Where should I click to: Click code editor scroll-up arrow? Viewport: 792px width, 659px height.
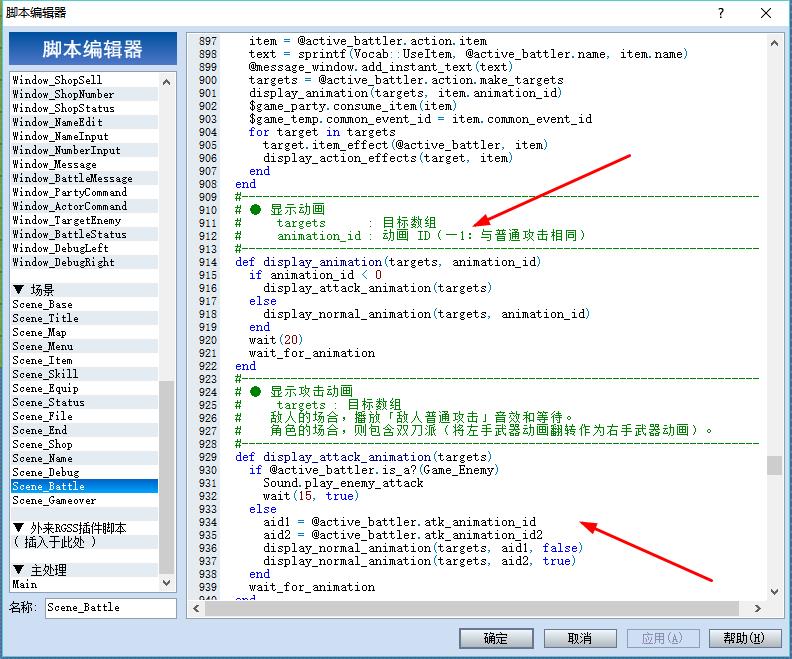coord(774,43)
